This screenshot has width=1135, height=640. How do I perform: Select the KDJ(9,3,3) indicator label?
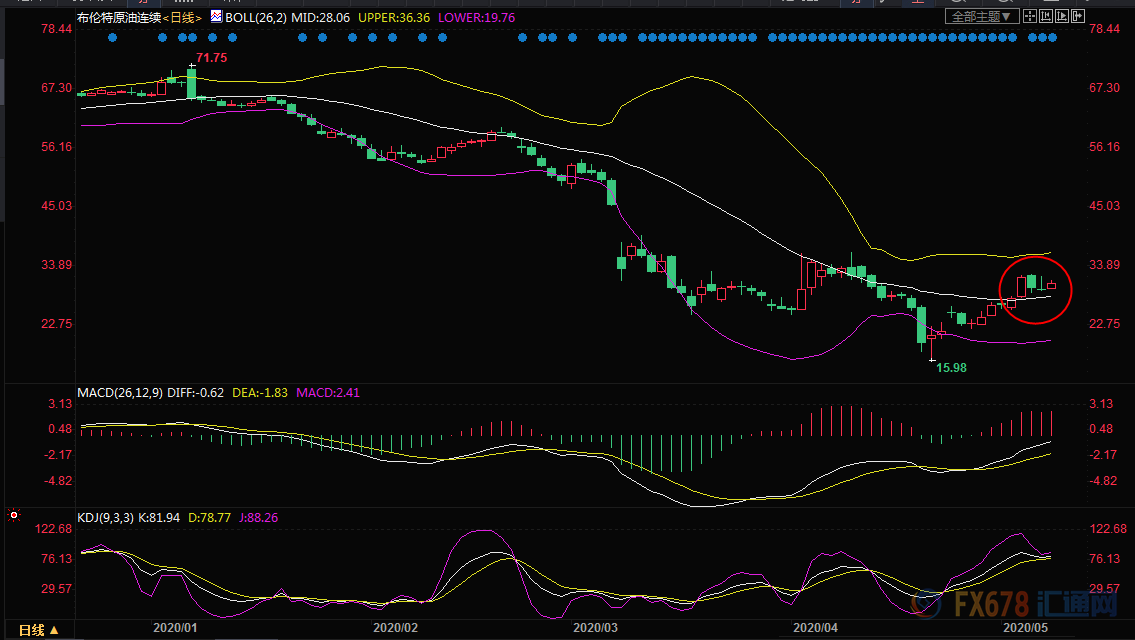[x=104, y=518]
